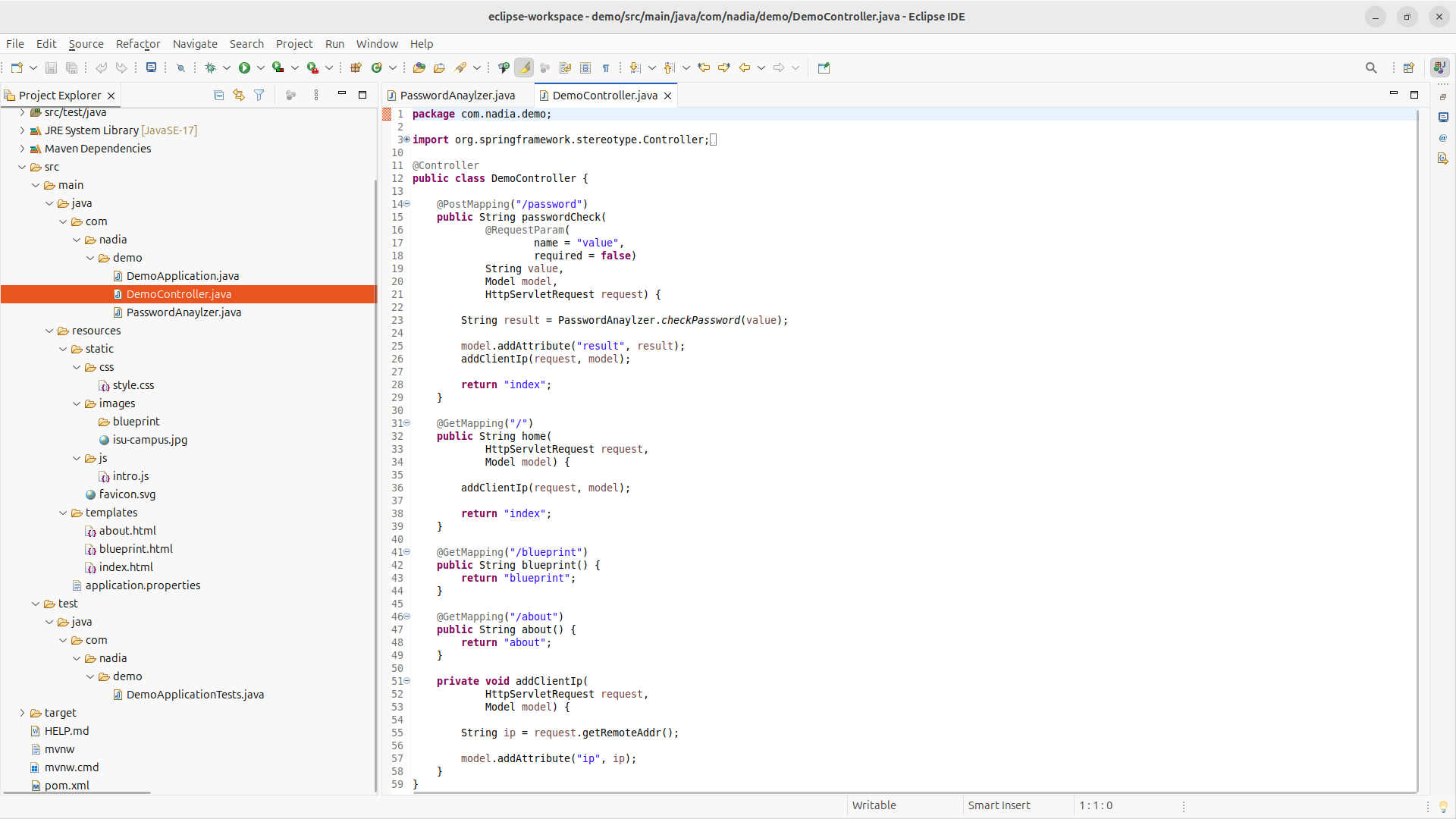
Task: Toggle fold marker at line 14
Action: coord(407,203)
